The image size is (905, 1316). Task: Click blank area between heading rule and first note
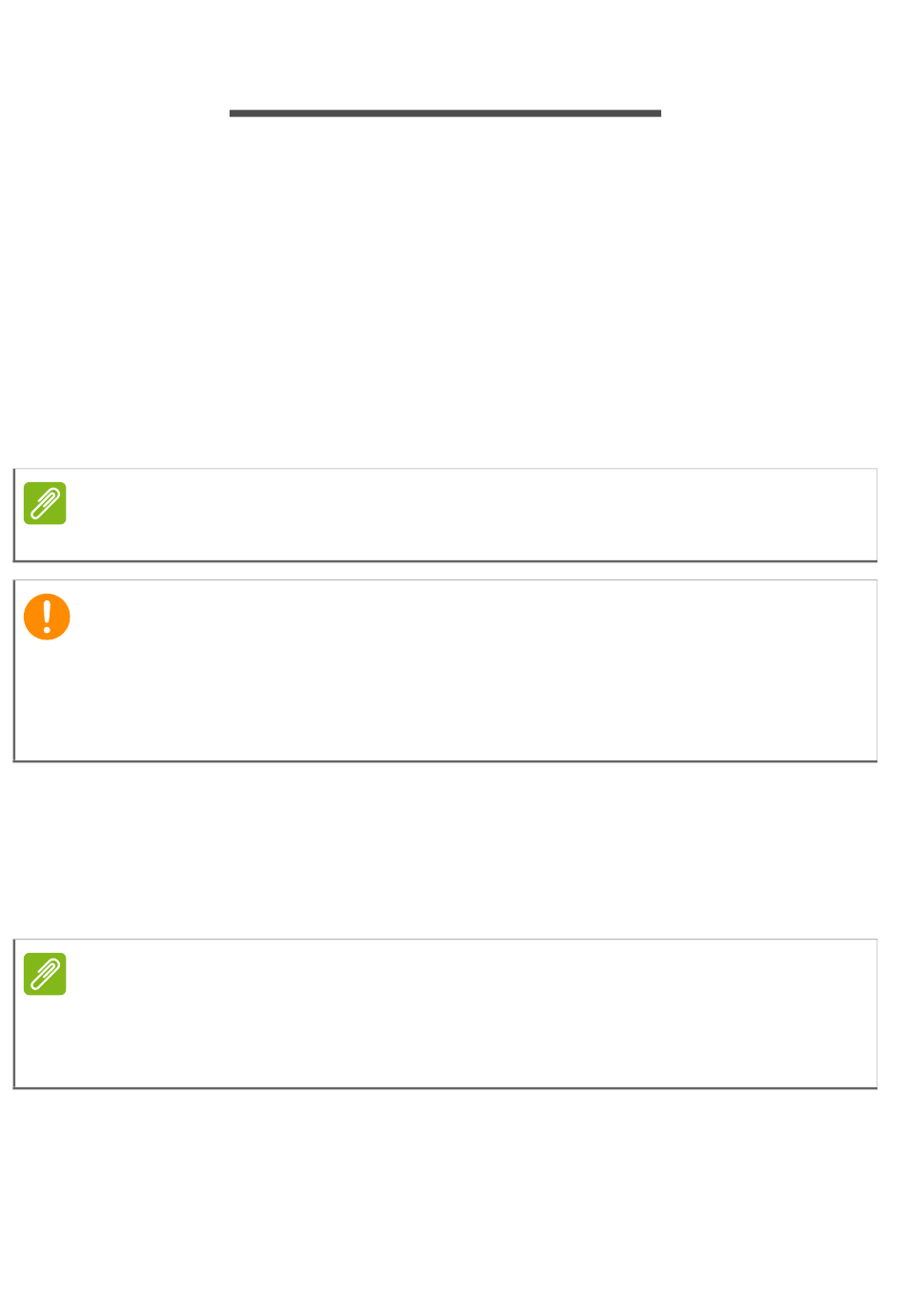pos(445,286)
